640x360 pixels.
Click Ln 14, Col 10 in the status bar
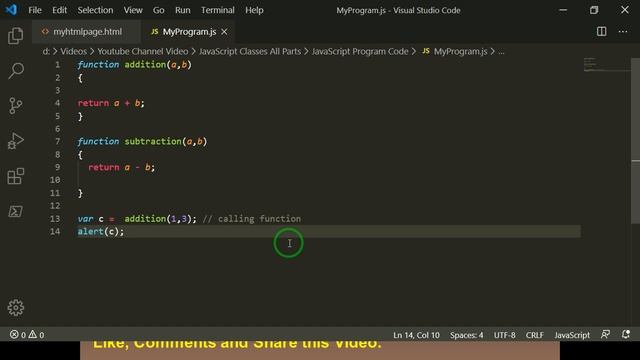(x=416, y=335)
